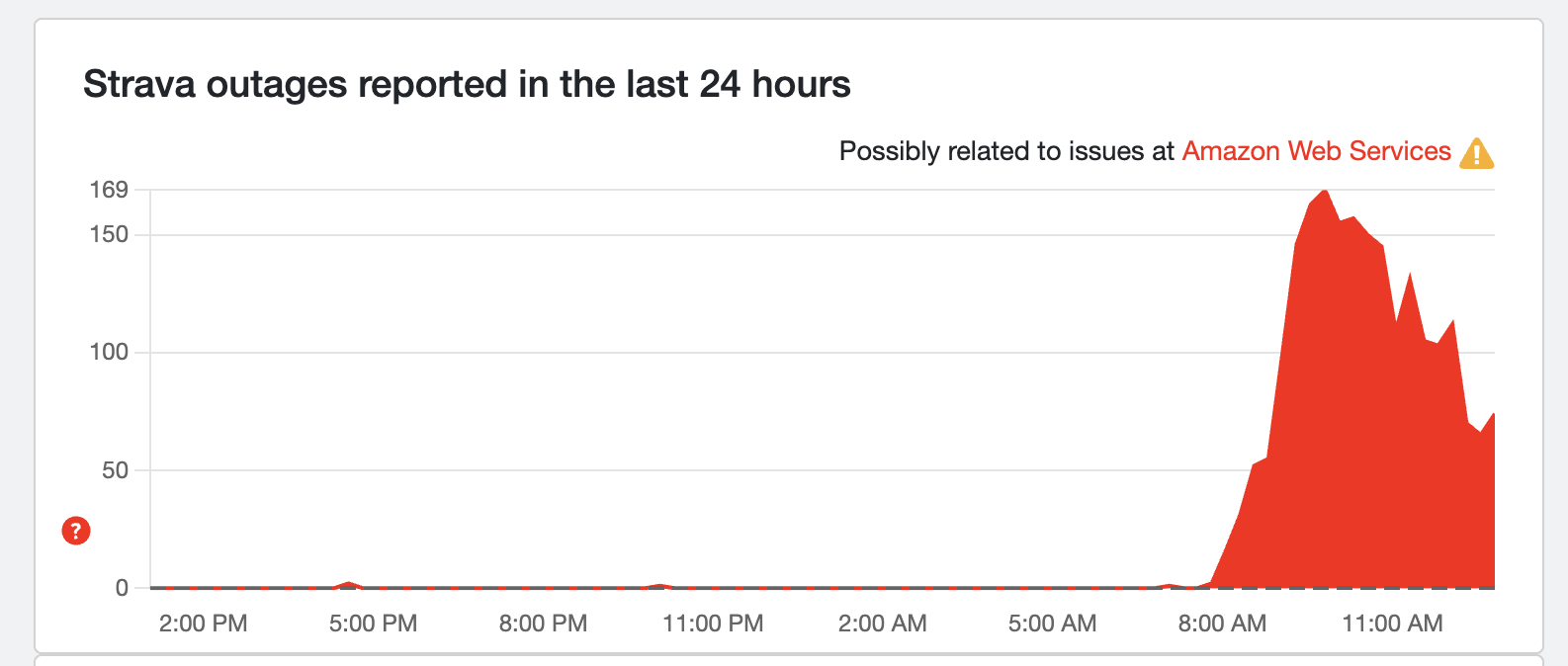
Task: Click the 5:00 AM time axis label
Action: pos(1052,624)
